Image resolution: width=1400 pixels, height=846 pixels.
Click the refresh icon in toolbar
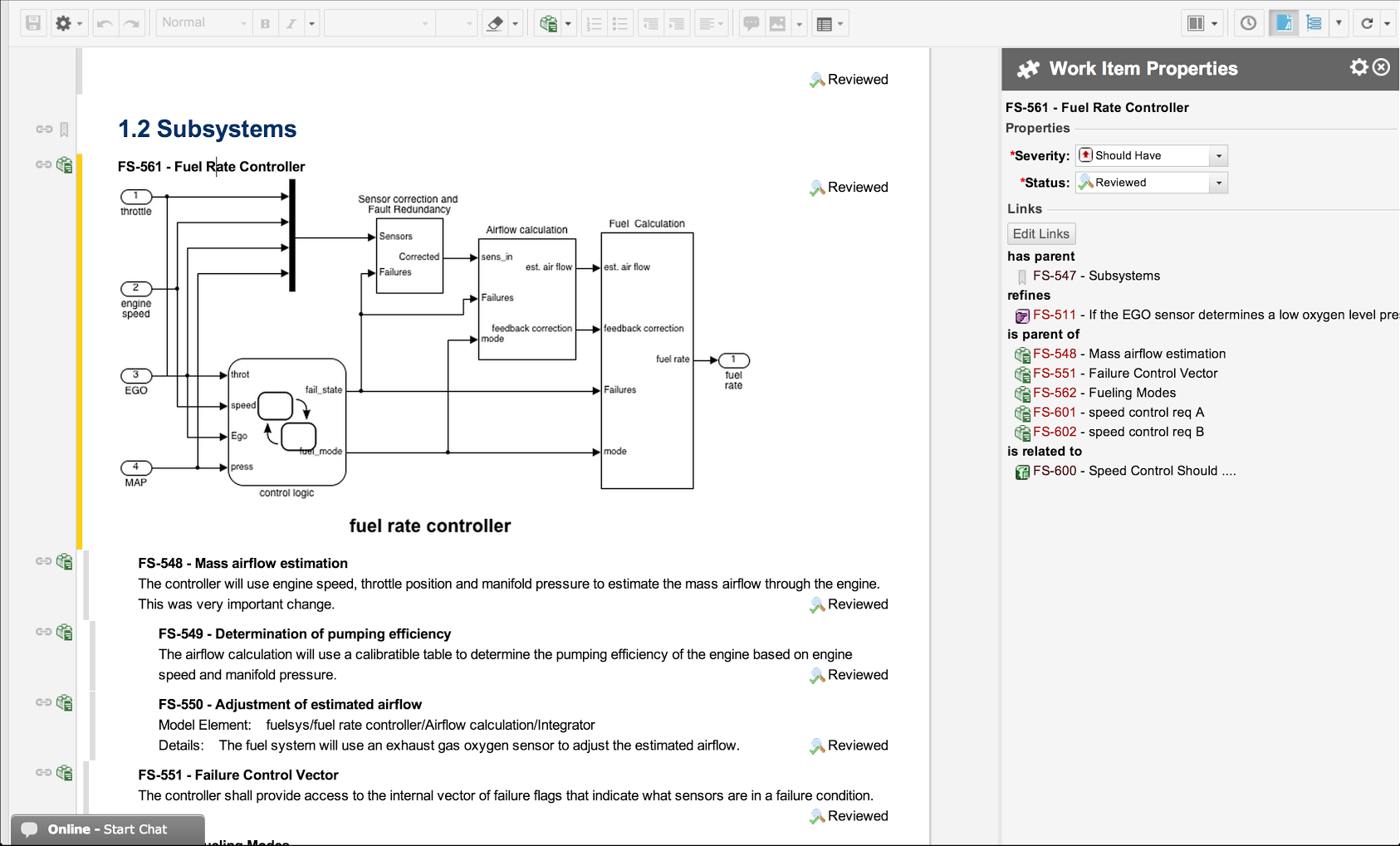(1367, 23)
